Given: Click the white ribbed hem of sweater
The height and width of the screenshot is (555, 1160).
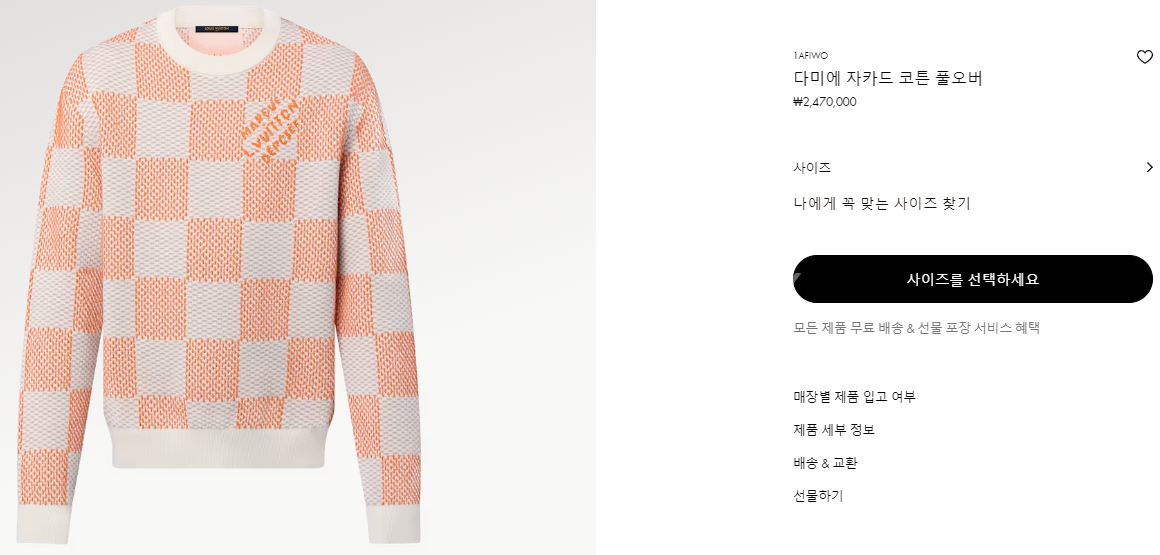Looking at the screenshot, I should [218, 447].
